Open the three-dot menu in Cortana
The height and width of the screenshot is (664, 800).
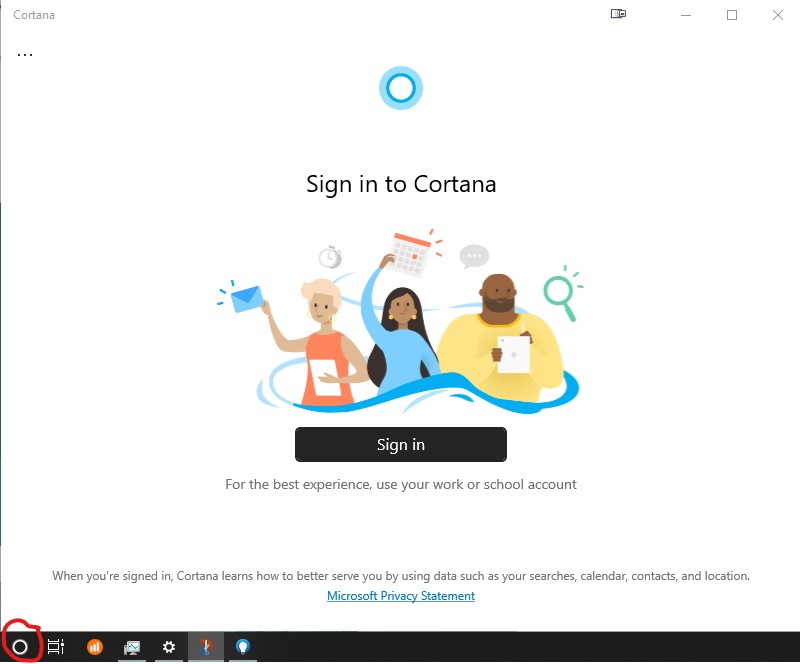24,54
